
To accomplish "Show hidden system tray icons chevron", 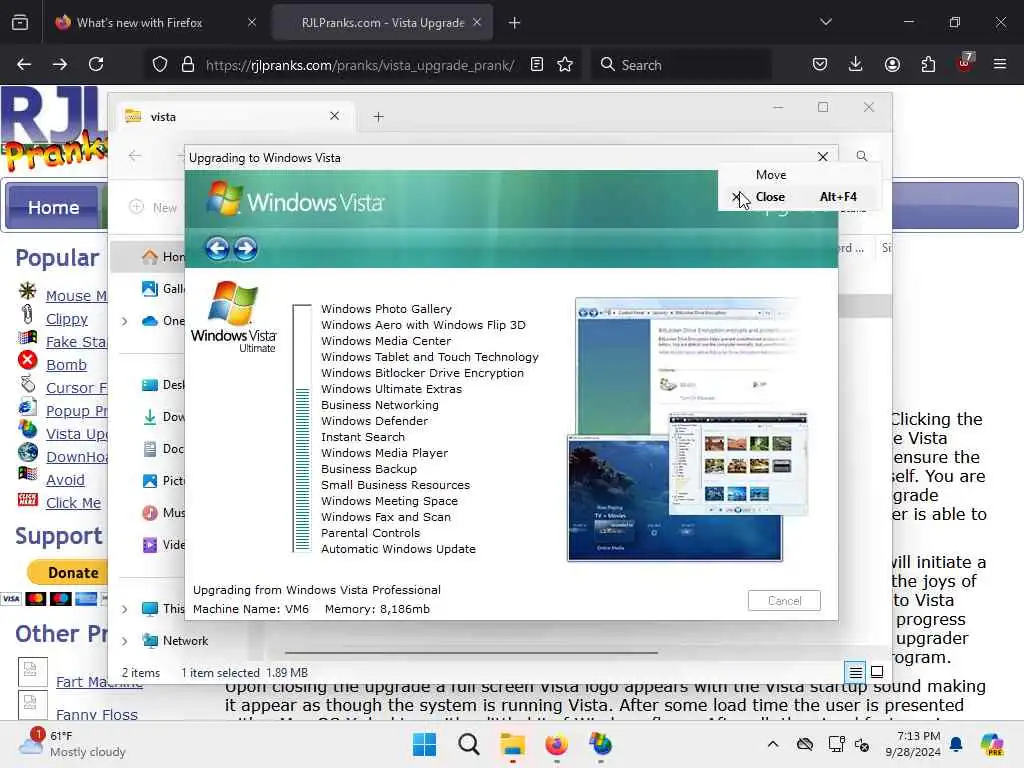I will (x=773, y=744).
